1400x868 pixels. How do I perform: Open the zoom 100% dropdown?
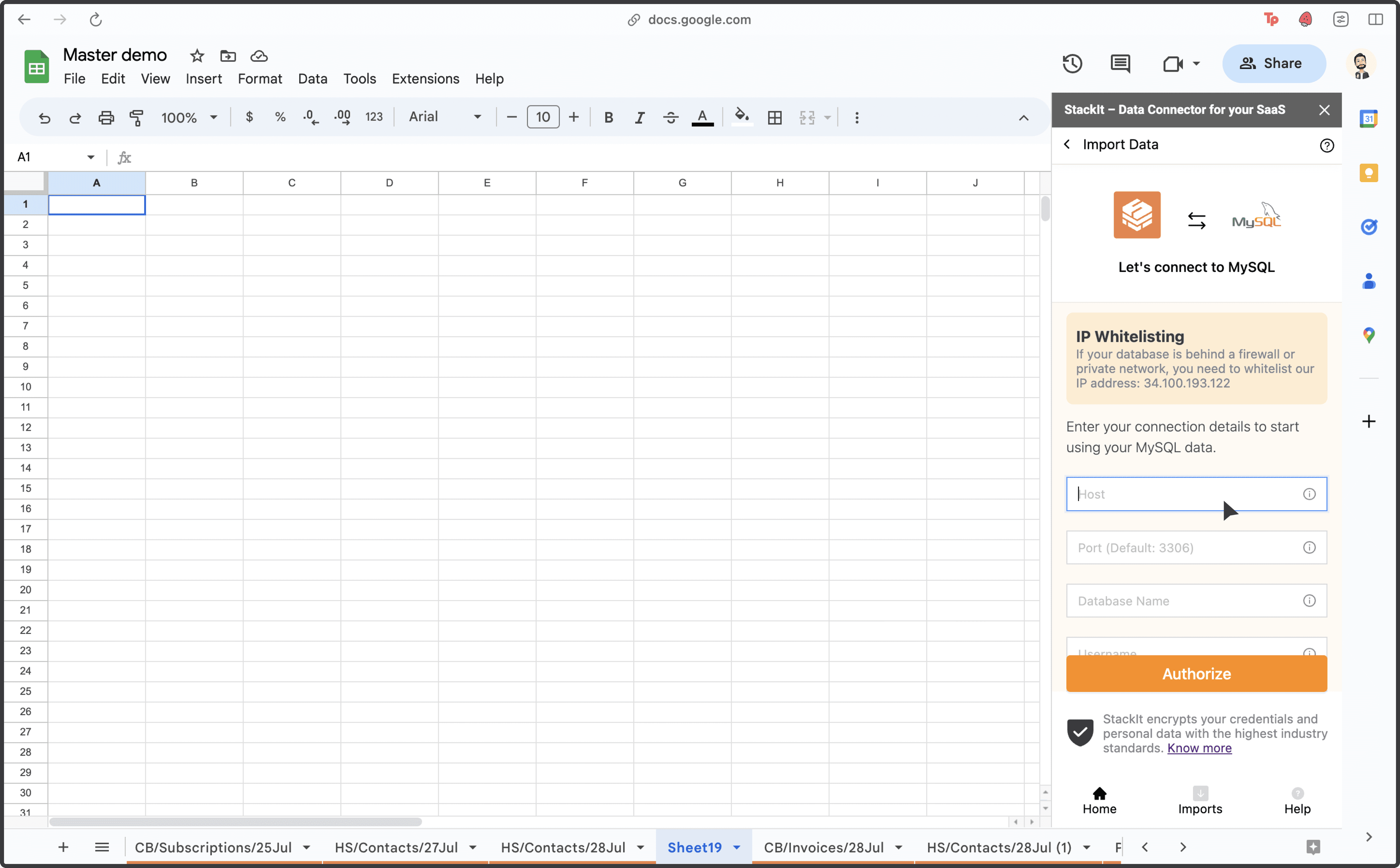coord(189,118)
